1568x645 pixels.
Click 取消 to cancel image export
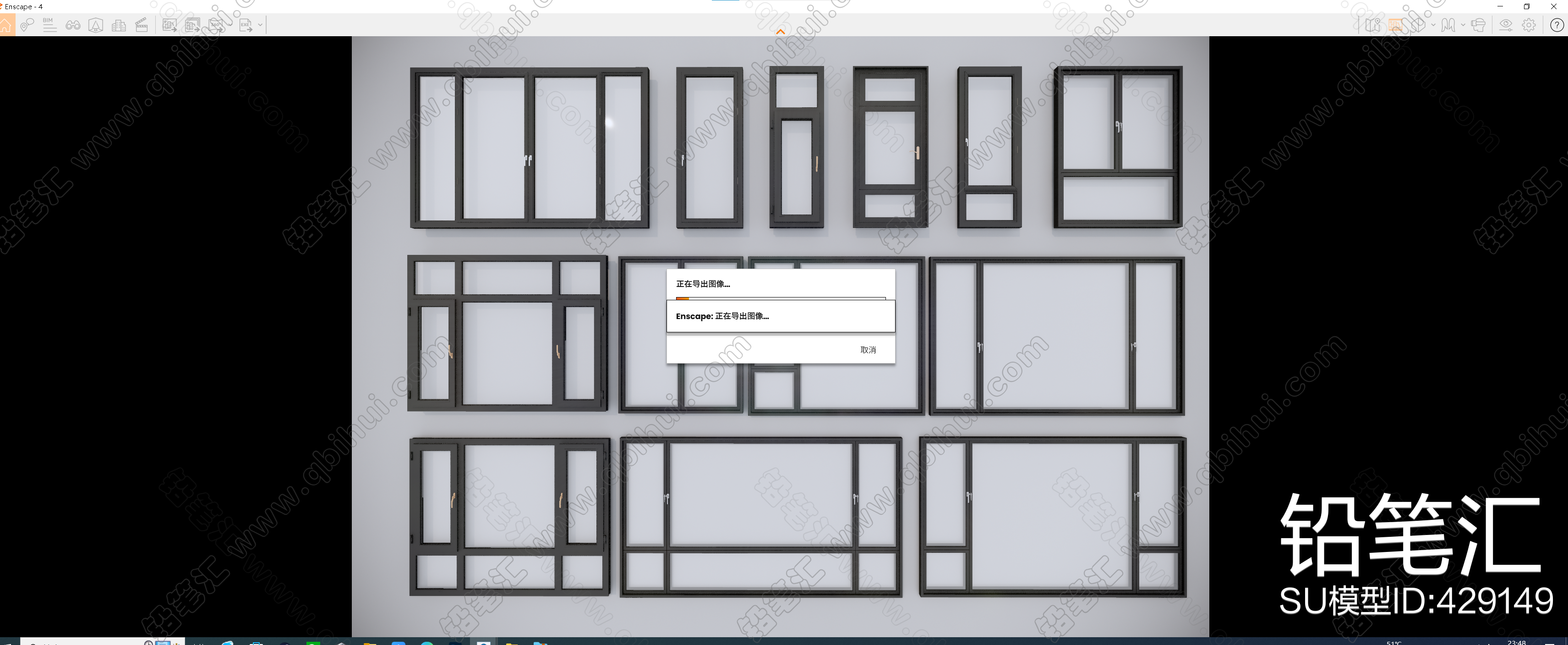click(x=868, y=350)
